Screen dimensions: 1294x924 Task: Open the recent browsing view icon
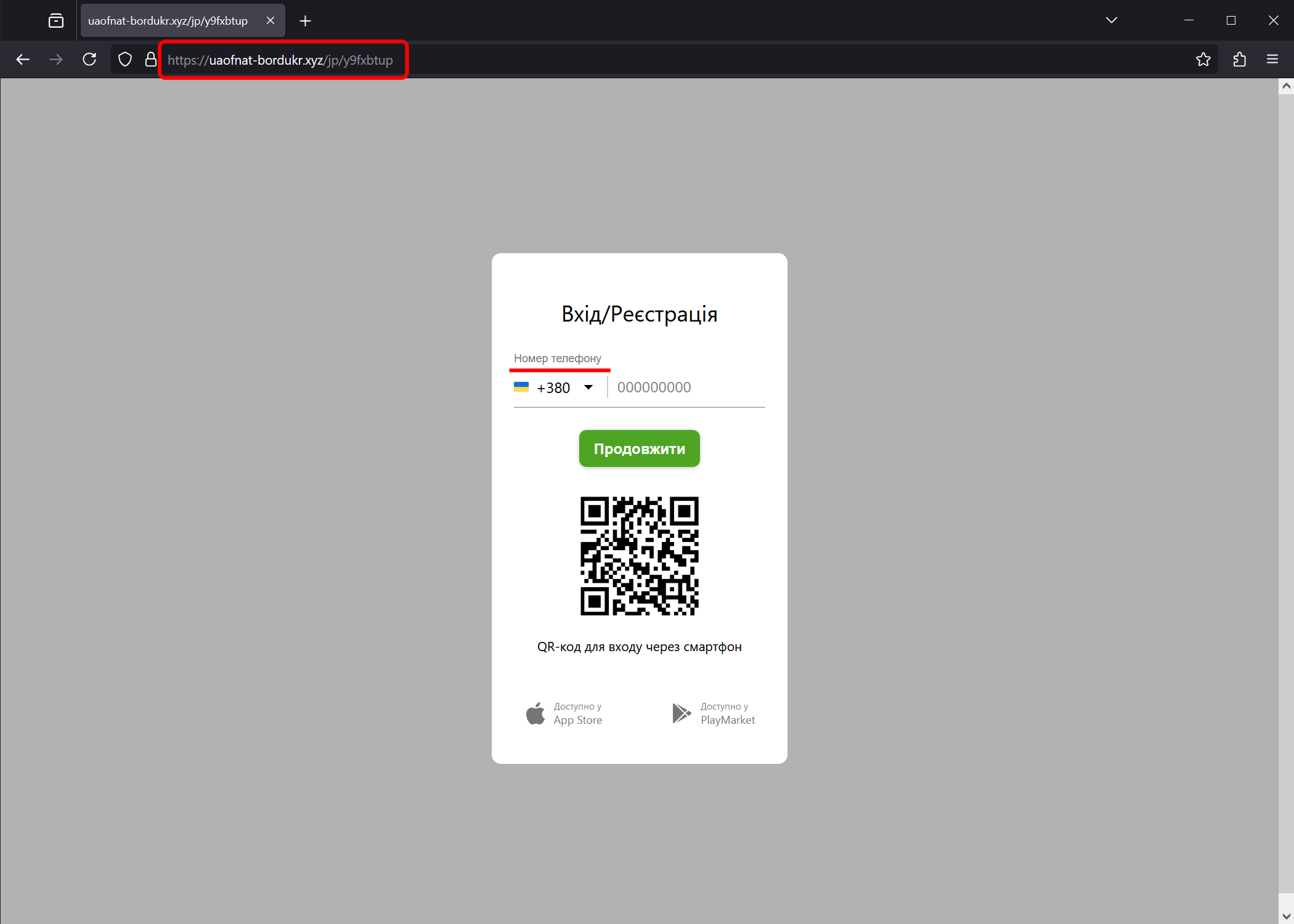[56, 21]
